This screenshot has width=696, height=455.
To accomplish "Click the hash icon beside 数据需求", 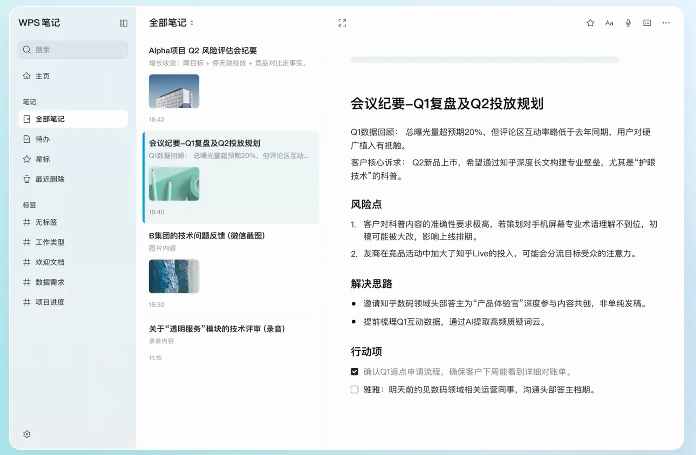I will coord(27,282).
